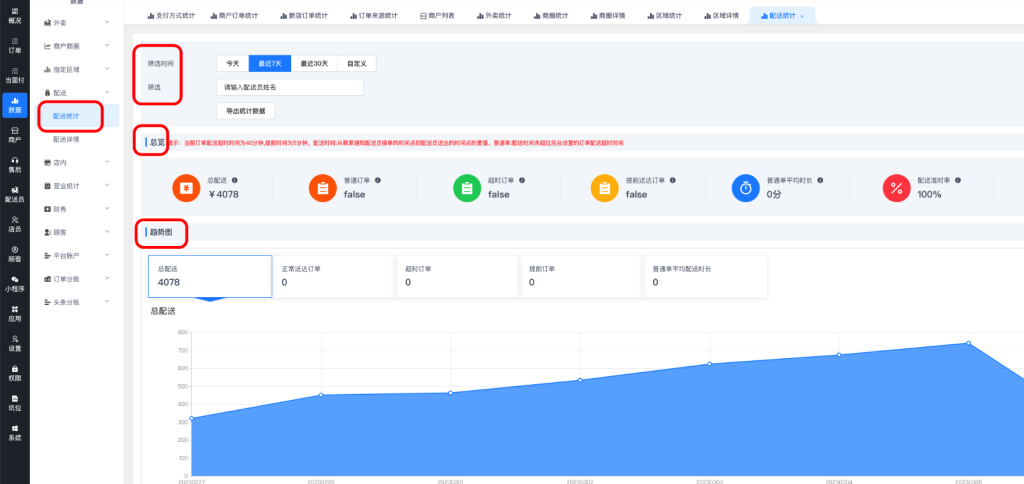Viewport: 1024px width, 484px height.
Task: Switch to the 商户列表 tab
Action: pos(437,16)
